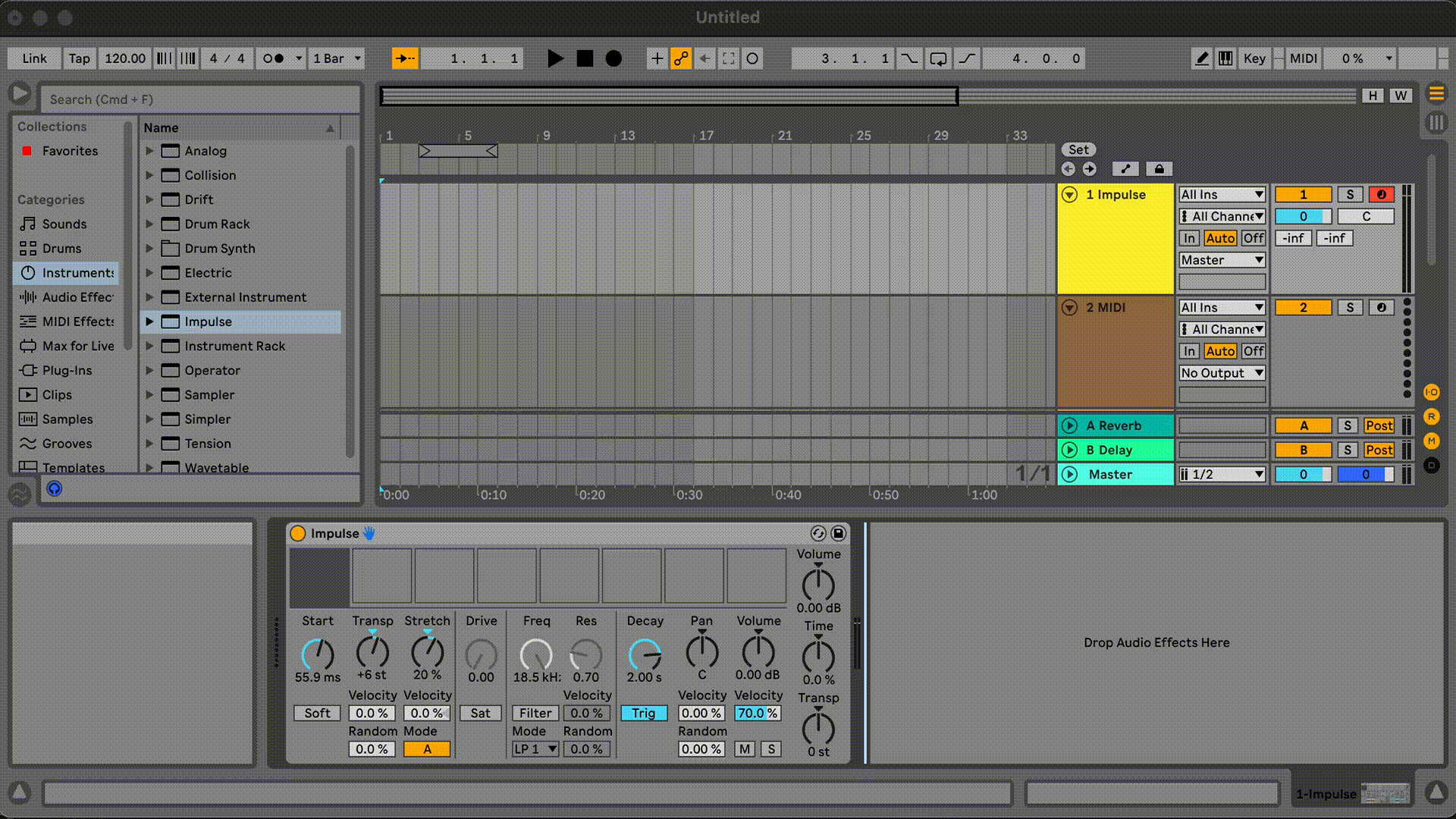
Task: Jump to previous locator arrow
Action: (1068, 169)
